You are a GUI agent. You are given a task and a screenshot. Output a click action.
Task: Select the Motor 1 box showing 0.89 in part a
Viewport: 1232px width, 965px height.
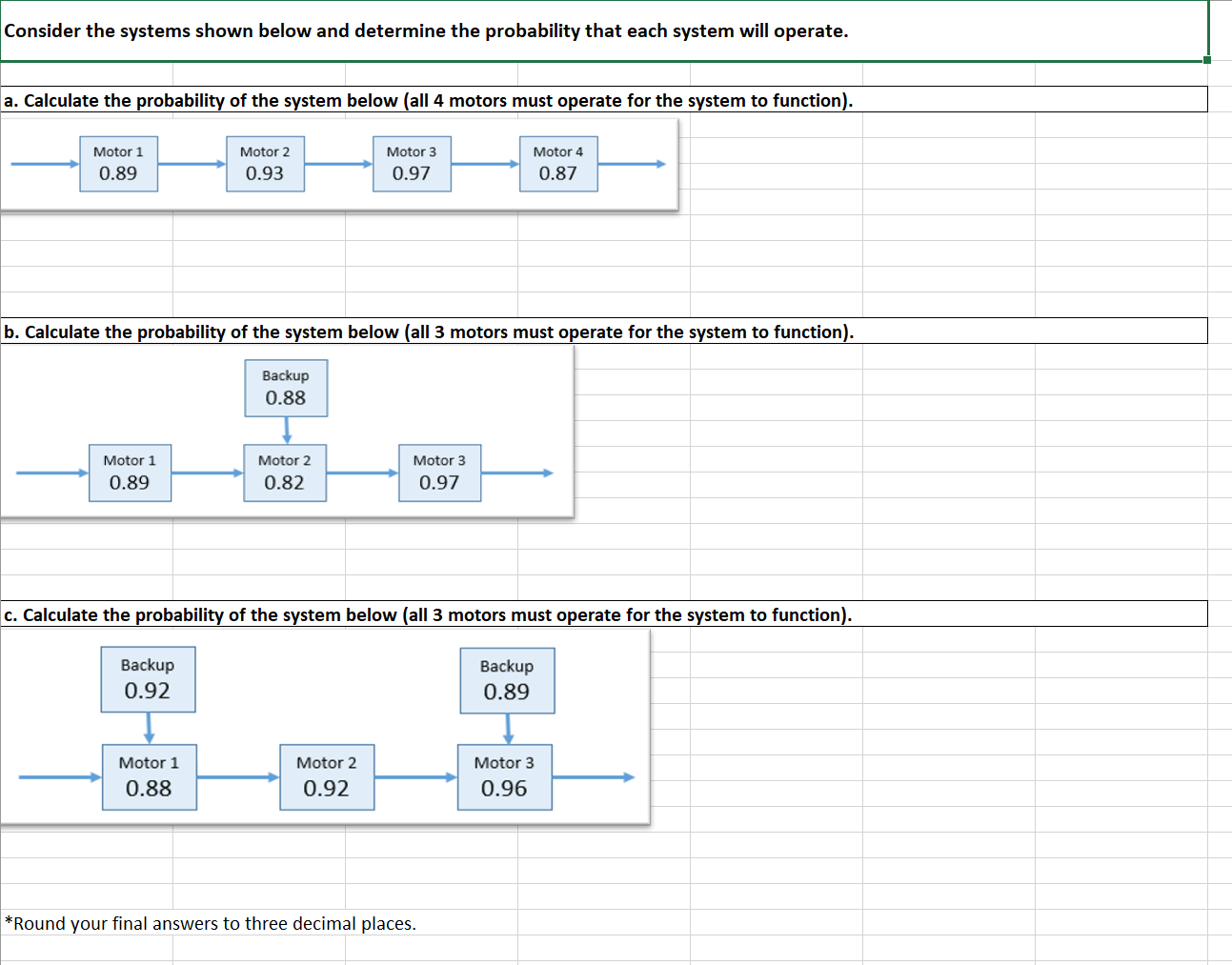click(118, 163)
